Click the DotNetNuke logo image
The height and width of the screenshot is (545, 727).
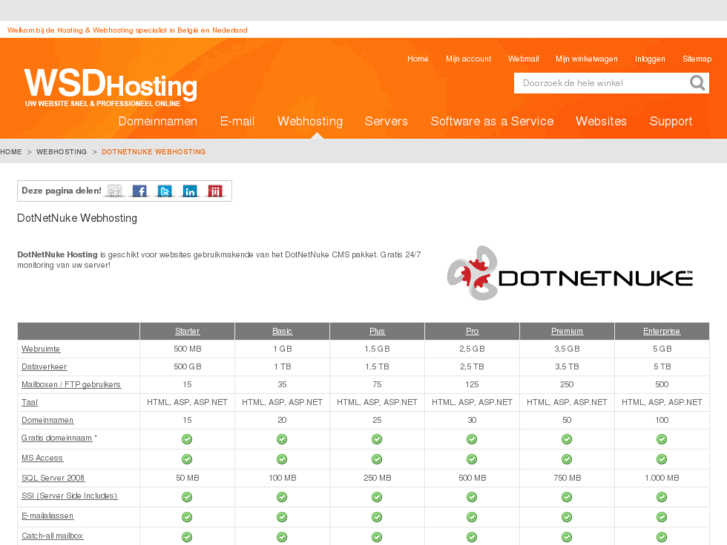point(570,273)
